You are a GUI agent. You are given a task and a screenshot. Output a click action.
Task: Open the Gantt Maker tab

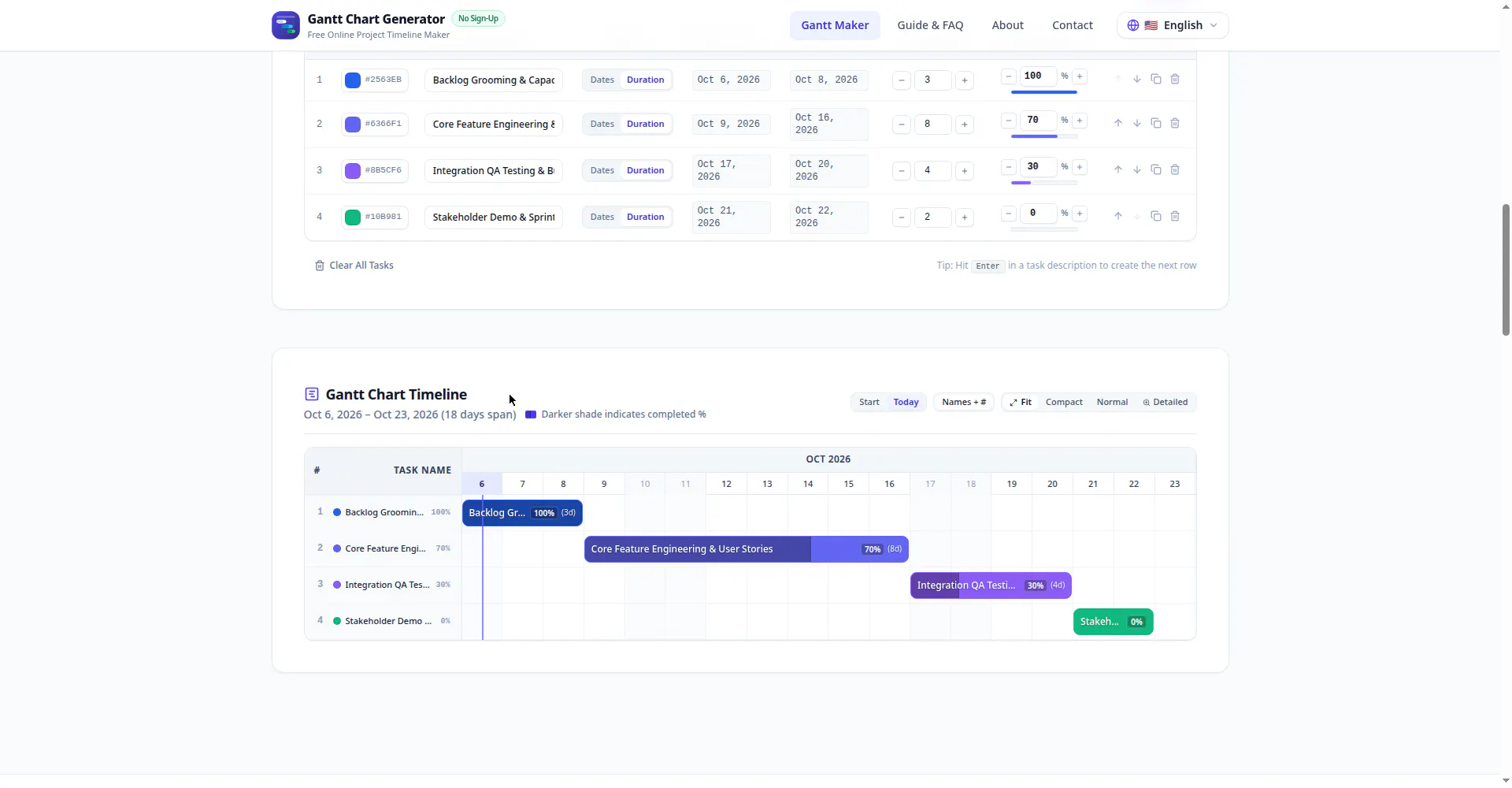[x=835, y=25]
